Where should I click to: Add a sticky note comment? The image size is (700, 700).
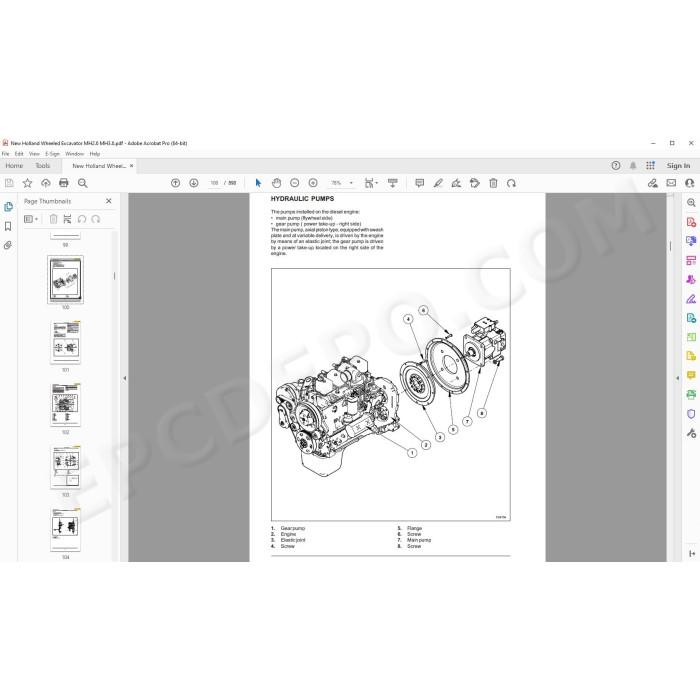tap(420, 183)
